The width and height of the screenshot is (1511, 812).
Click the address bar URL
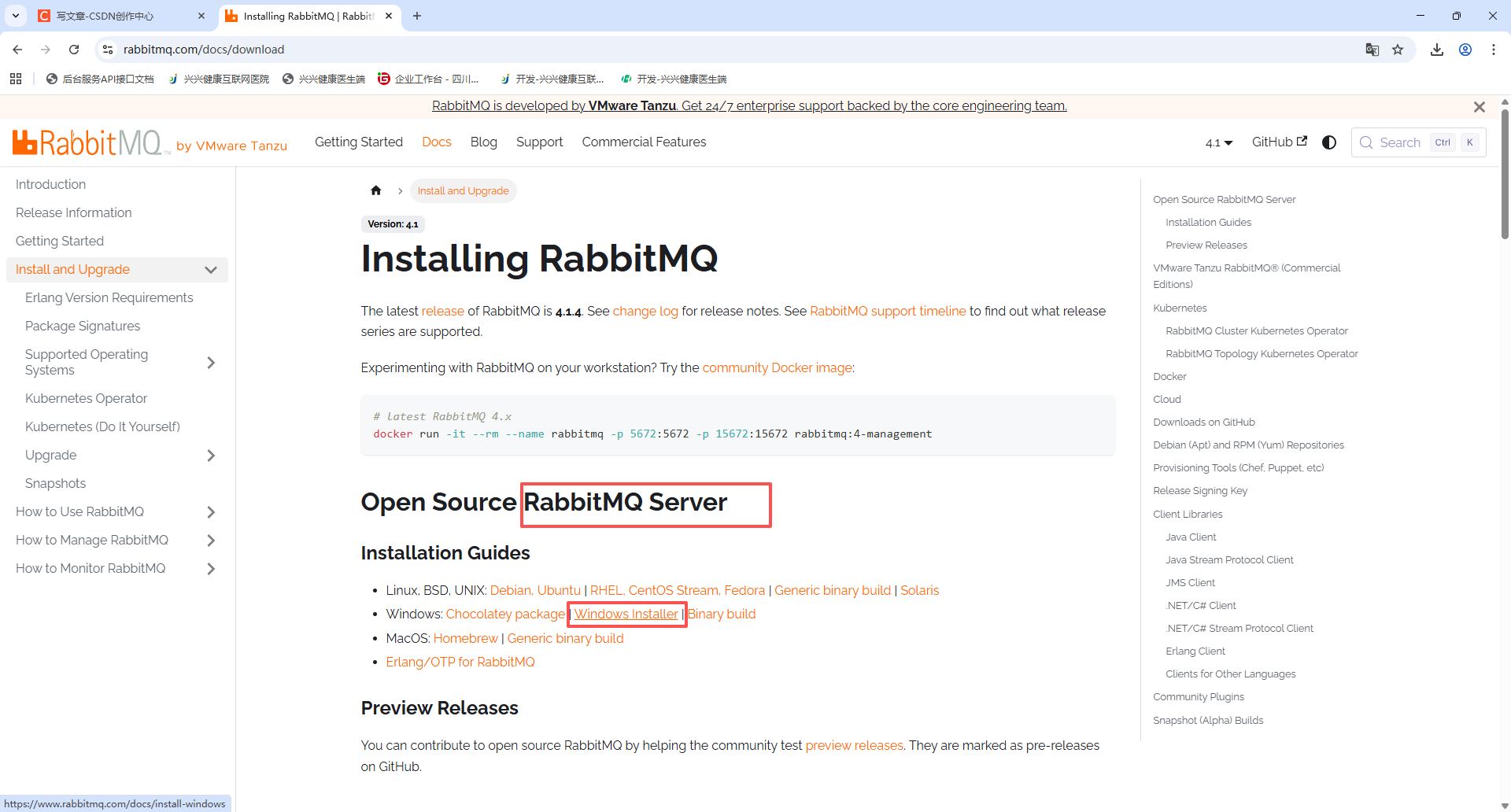pyautogui.click(x=204, y=50)
